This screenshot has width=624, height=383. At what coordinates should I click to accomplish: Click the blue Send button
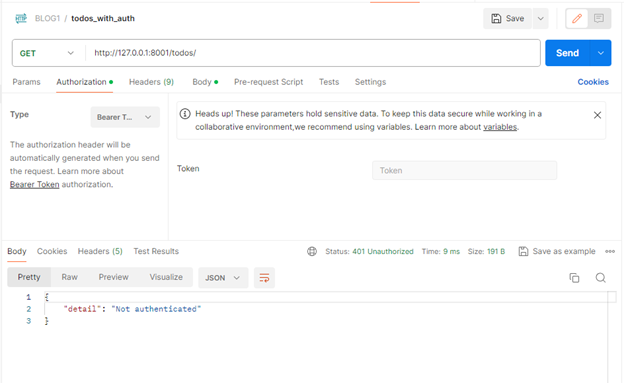coord(567,53)
